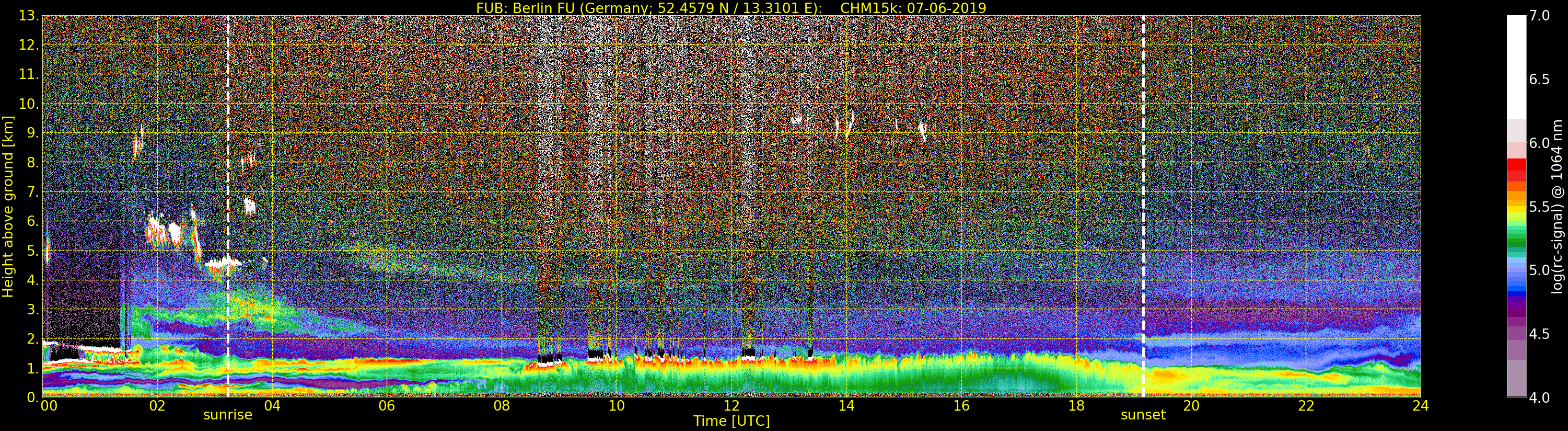Screen dimensions: 1568x431
Task: Click the height axis tick label "0."
Action: pyautogui.click(x=32, y=397)
